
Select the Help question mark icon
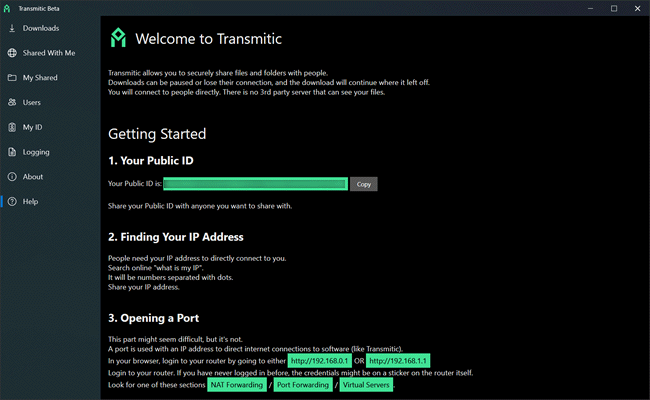click(x=12, y=202)
